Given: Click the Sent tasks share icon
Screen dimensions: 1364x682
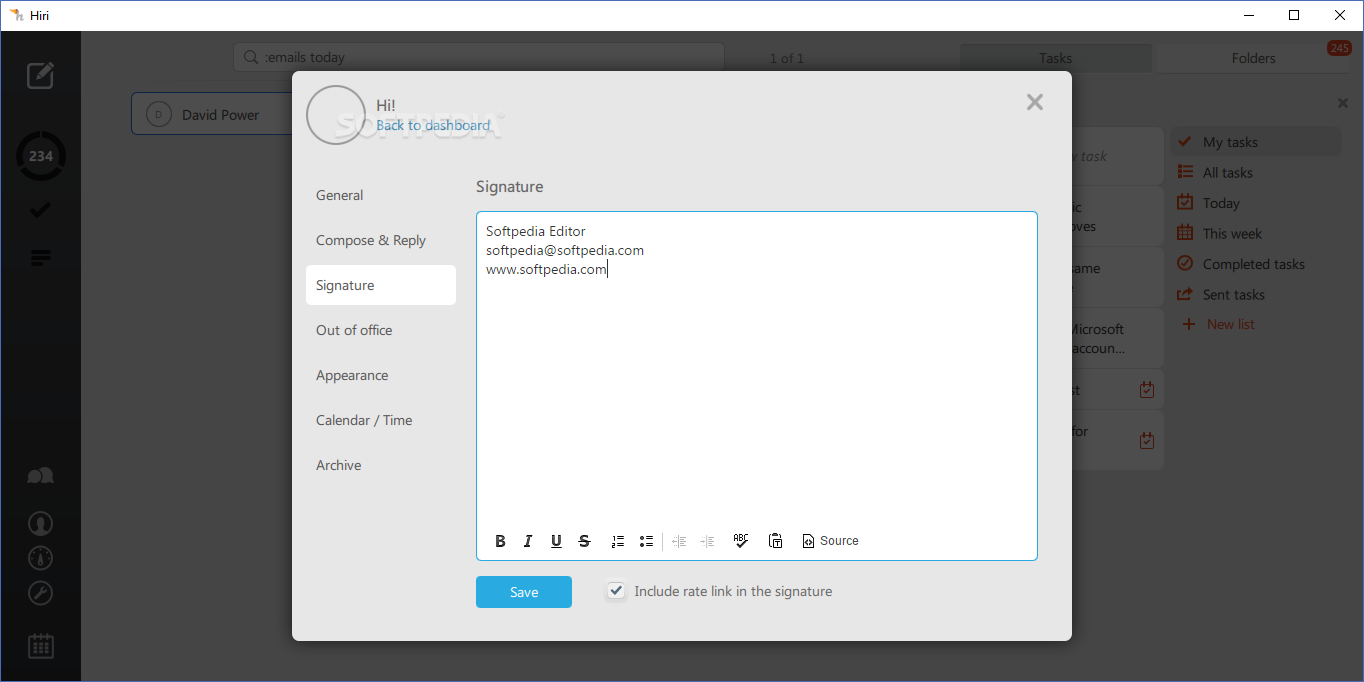Looking at the screenshot, I should tap(1185, 294).
